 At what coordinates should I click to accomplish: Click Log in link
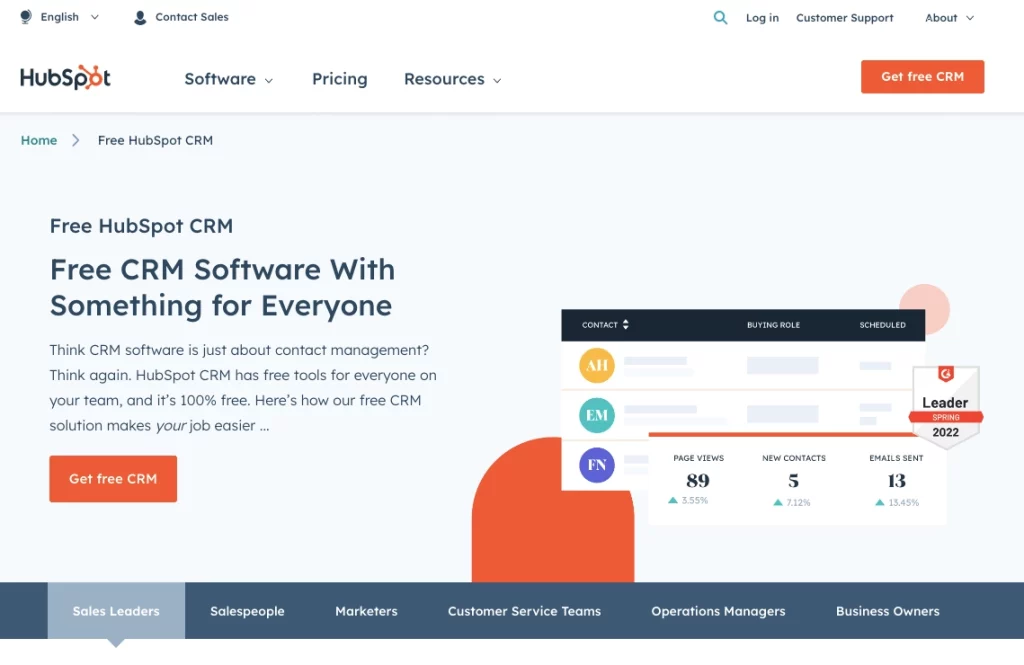pos(762,18)
